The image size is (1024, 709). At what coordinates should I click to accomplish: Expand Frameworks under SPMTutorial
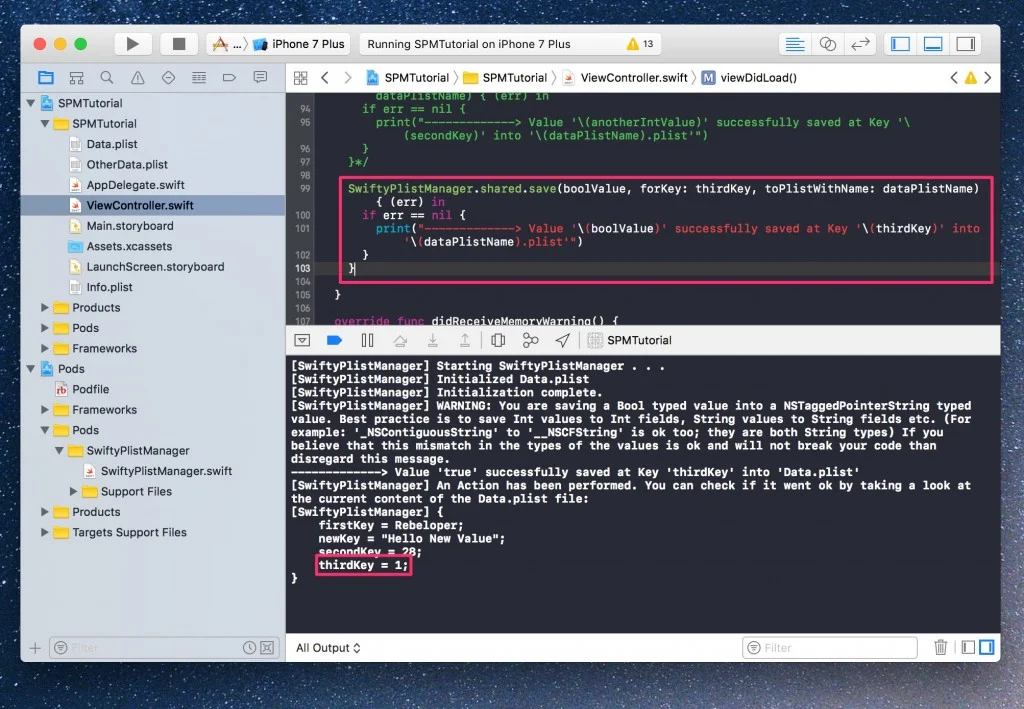45,348
